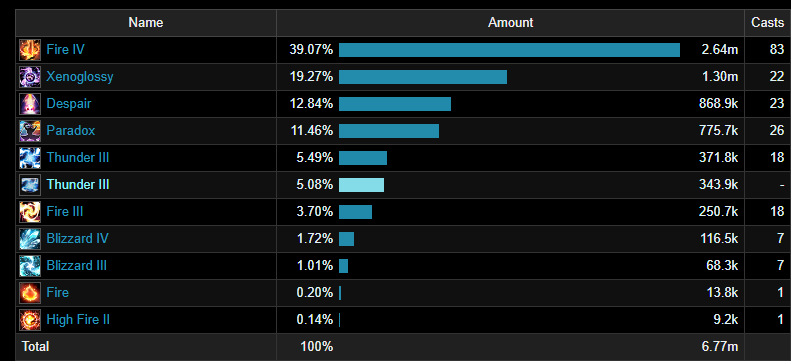Open the High Fire II link
791x361 pixels.
78,320
